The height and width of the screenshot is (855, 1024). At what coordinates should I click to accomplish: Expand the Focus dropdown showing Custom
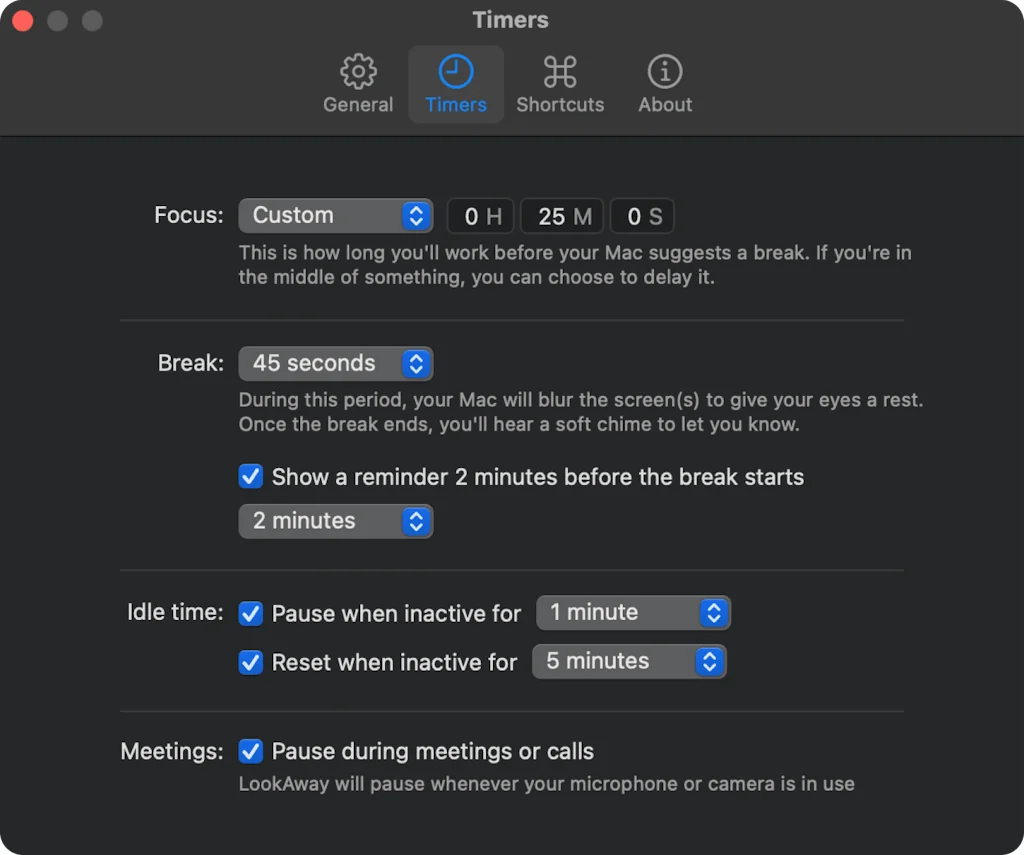(336, 215)
